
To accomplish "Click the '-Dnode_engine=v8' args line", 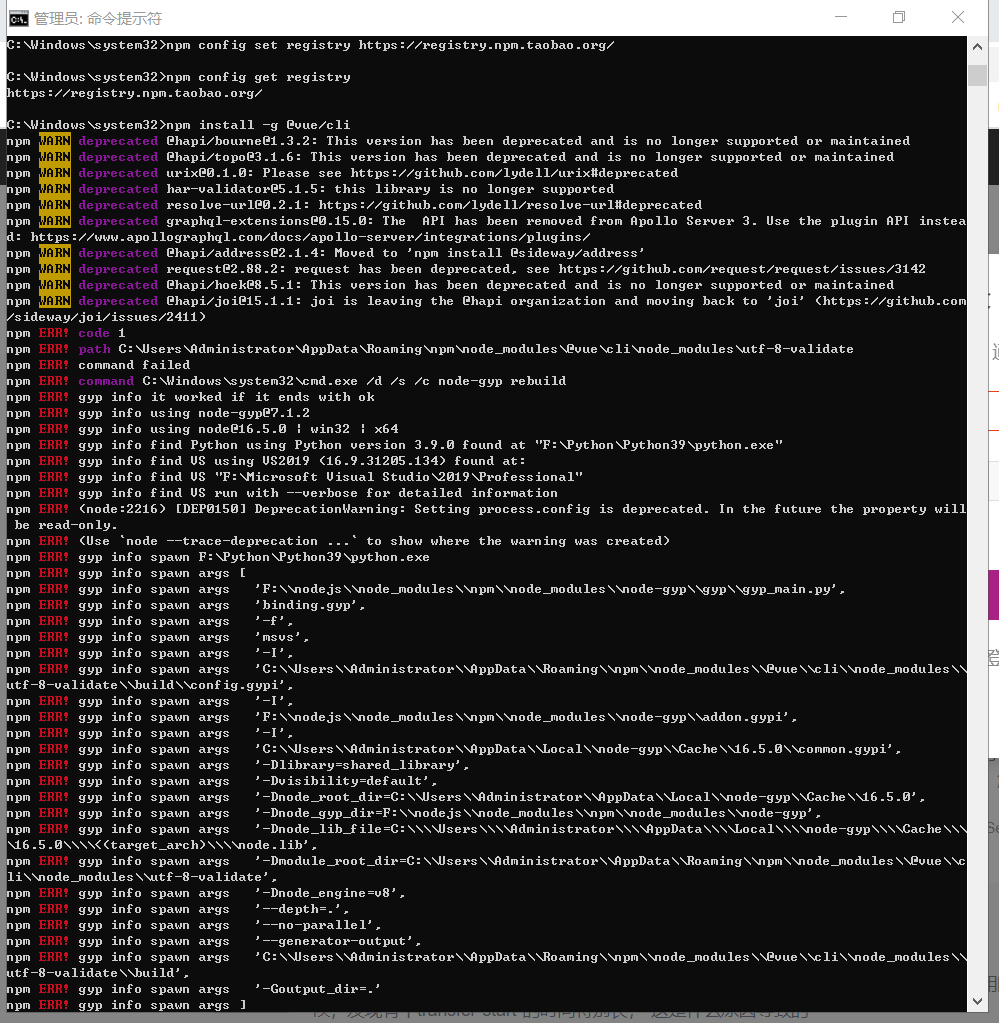I will 206,893.
